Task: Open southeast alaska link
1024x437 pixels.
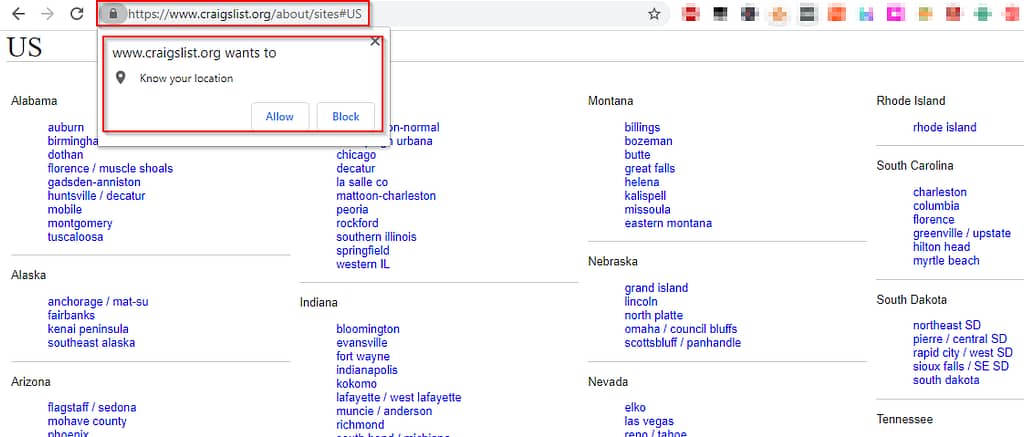Action: (x=91, y=343)
